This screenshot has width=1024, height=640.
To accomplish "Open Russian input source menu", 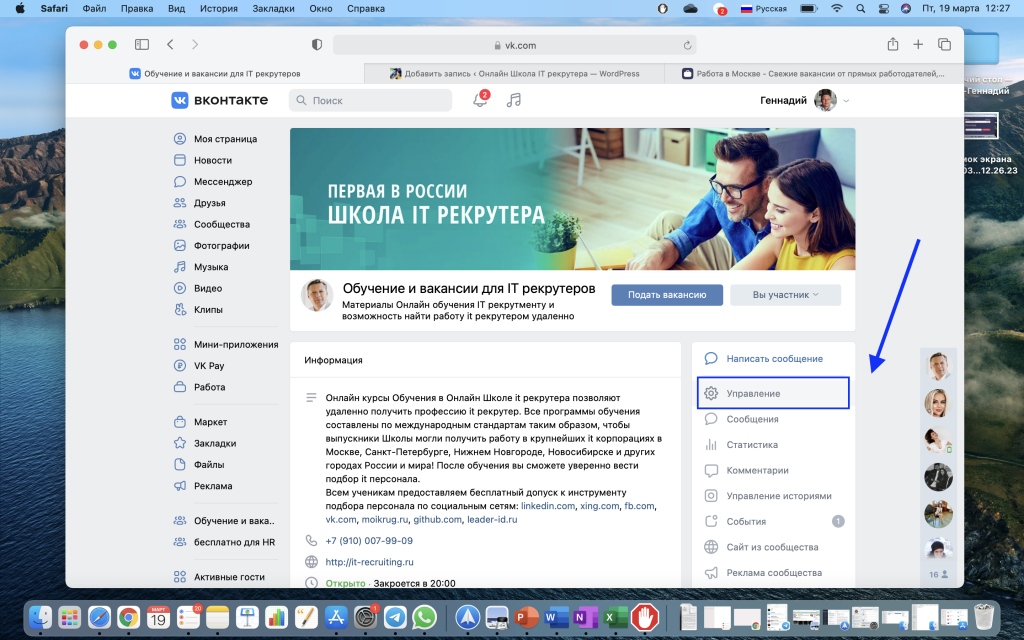I will [x=763, y=9].
